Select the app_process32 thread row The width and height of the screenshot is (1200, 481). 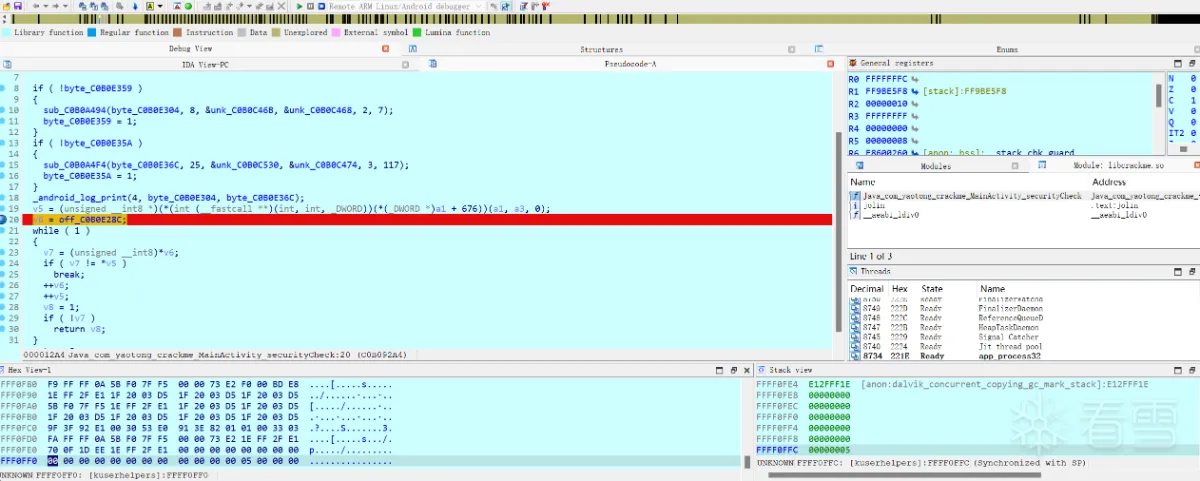coord(1024,355)
